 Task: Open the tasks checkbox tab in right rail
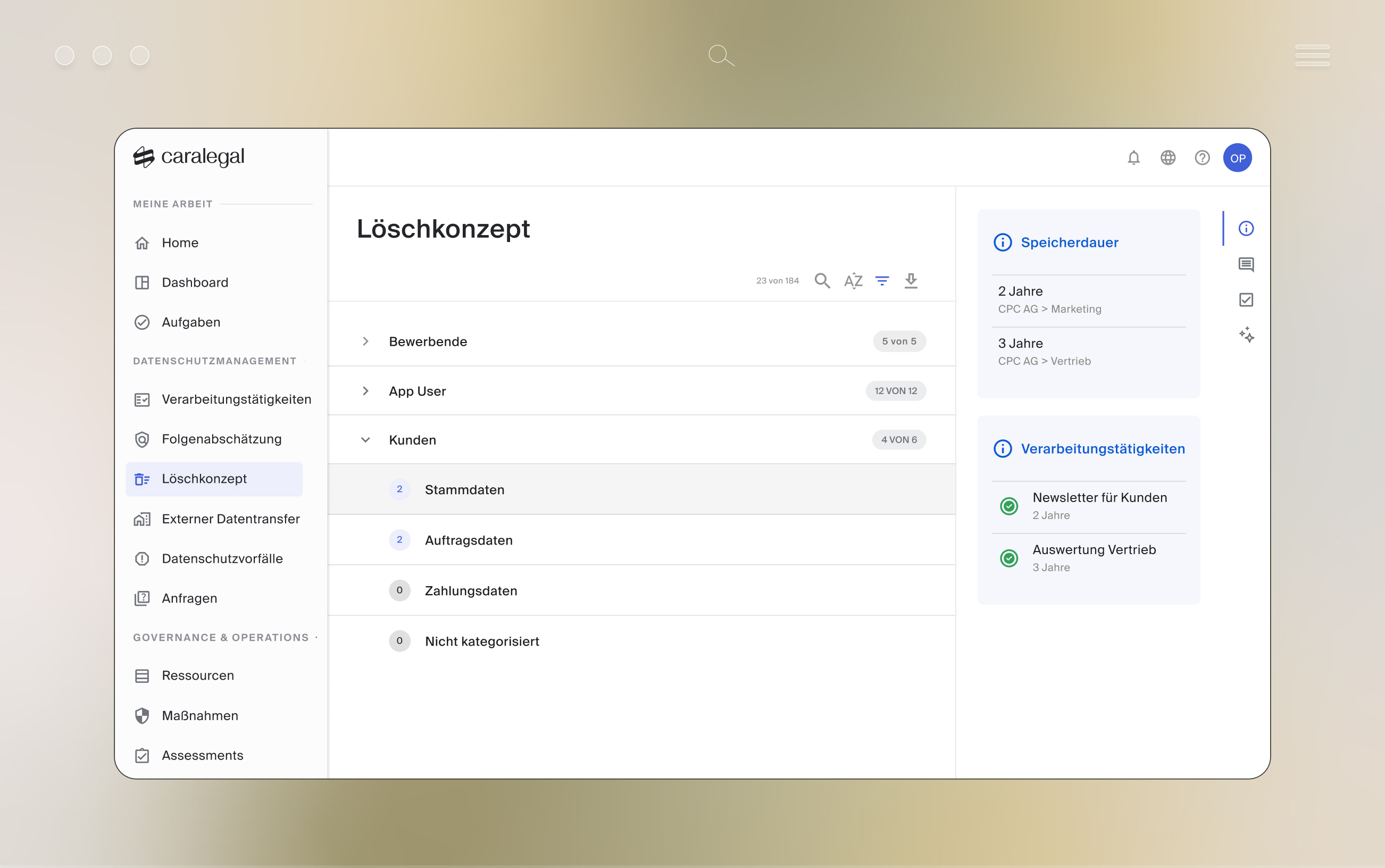[1246, 299]
